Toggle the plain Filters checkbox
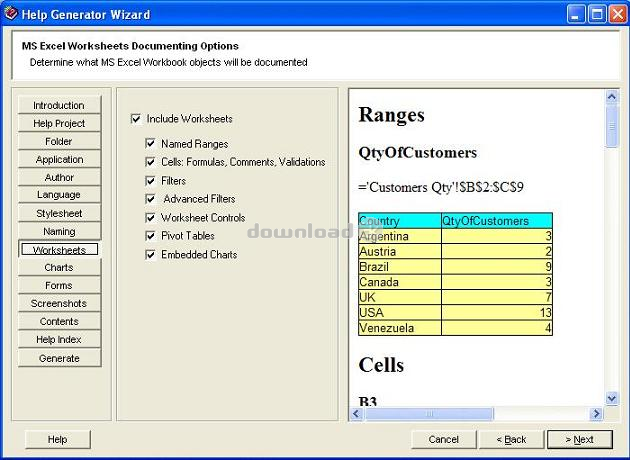630x460 pixels. [150, 181]
